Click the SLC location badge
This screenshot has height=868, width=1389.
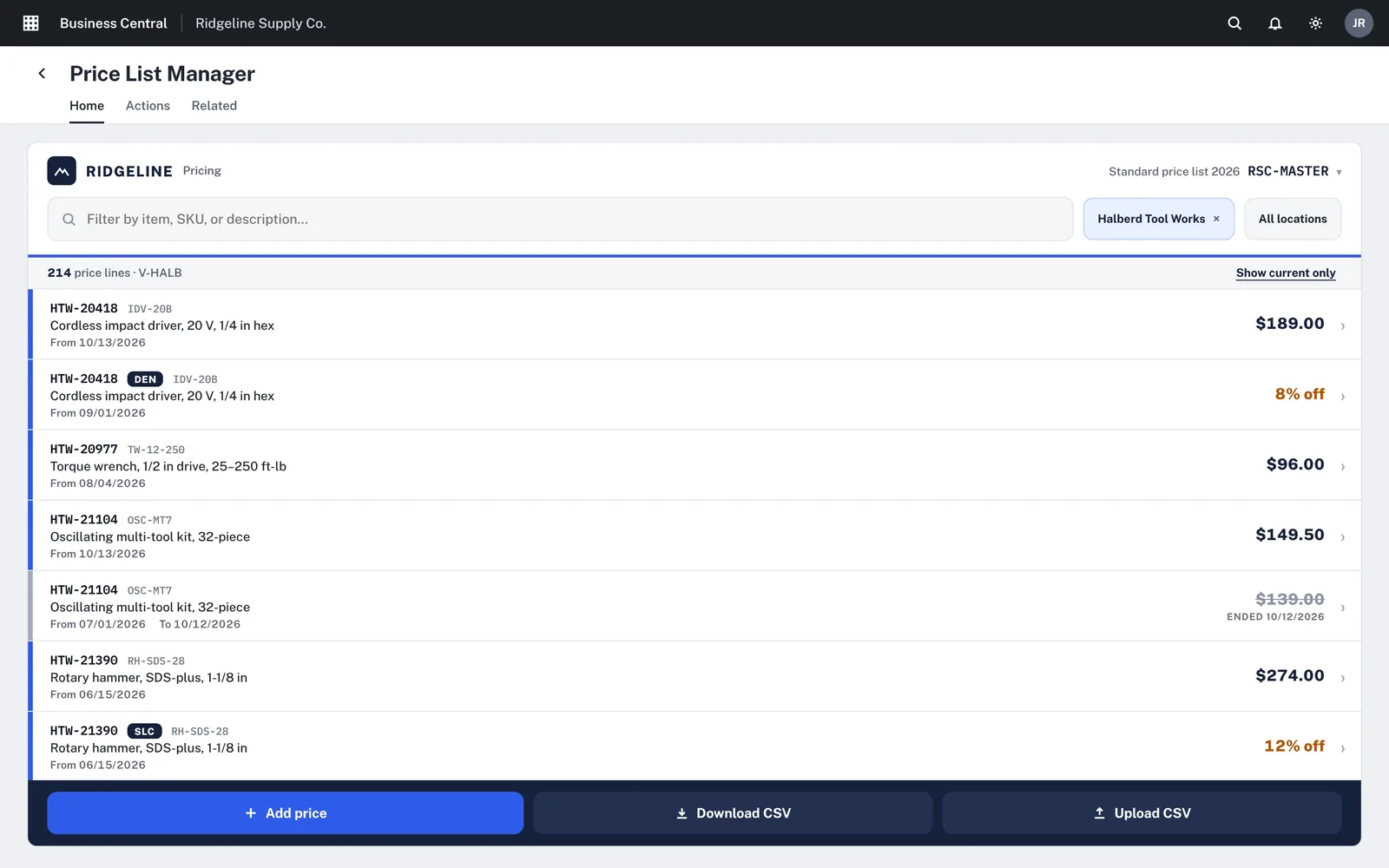[144, 732]
